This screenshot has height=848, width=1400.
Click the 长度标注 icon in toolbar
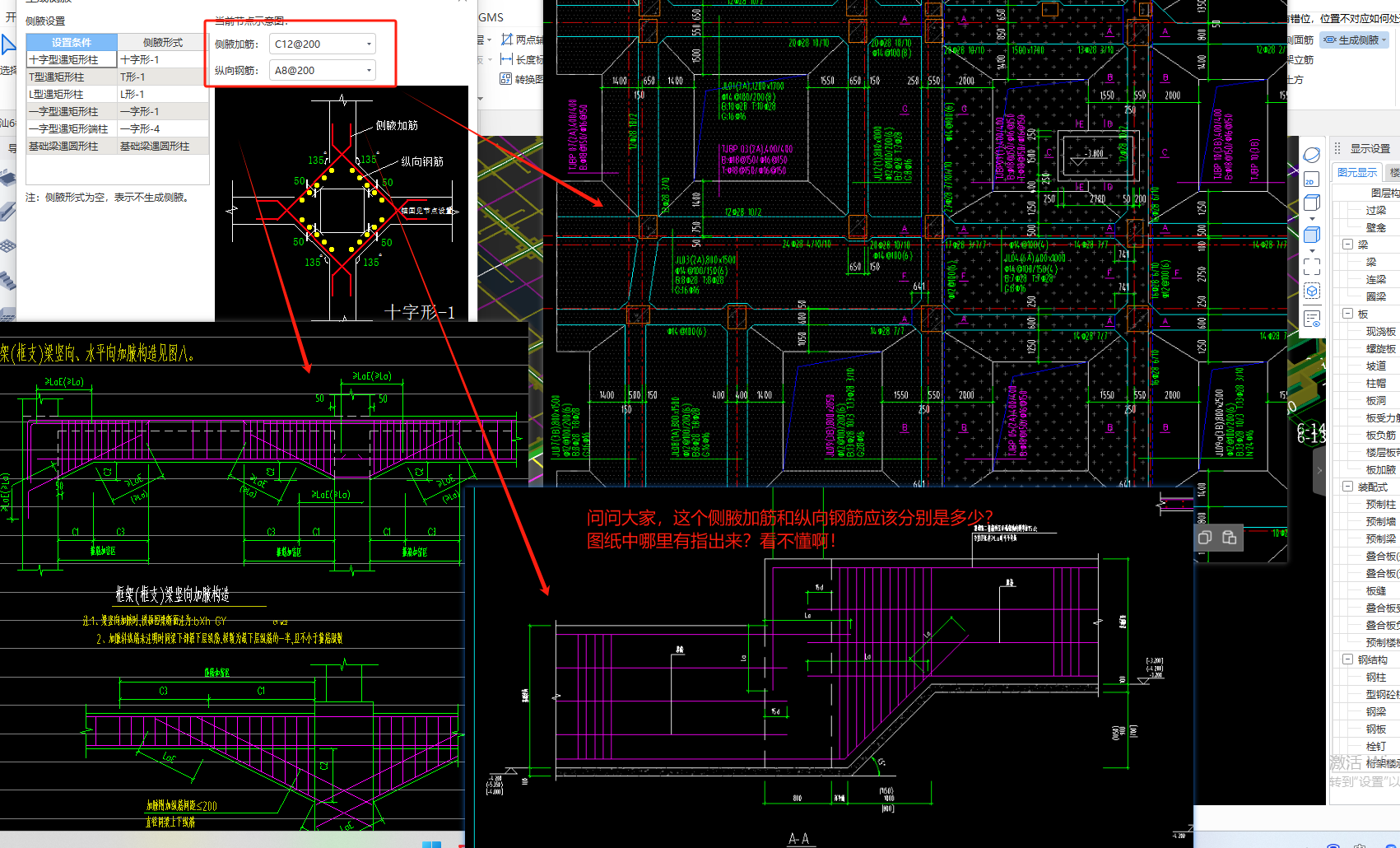coord(507,59)
